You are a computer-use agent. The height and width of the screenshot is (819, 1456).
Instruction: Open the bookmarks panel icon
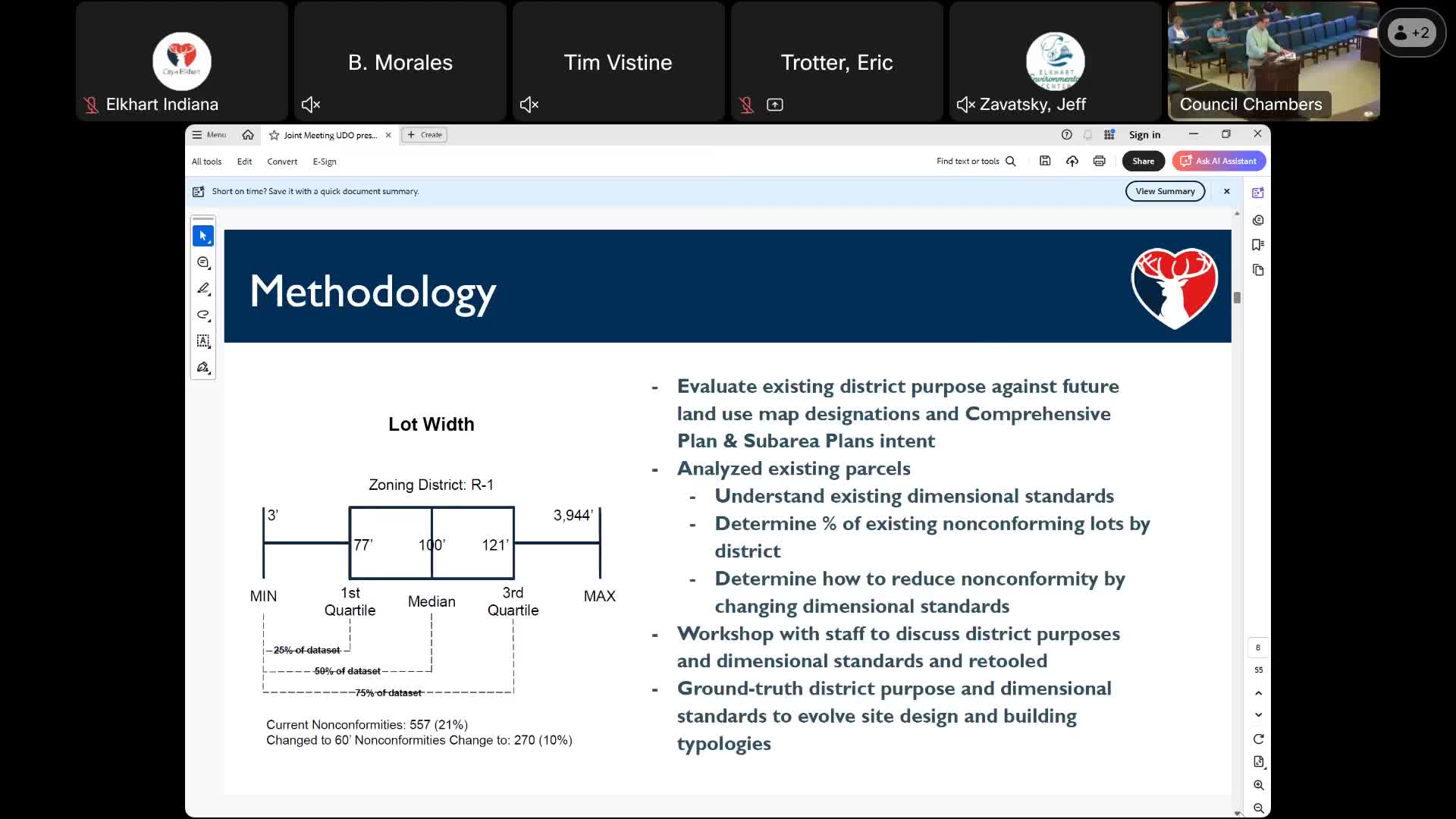[x=1258, y=245]
